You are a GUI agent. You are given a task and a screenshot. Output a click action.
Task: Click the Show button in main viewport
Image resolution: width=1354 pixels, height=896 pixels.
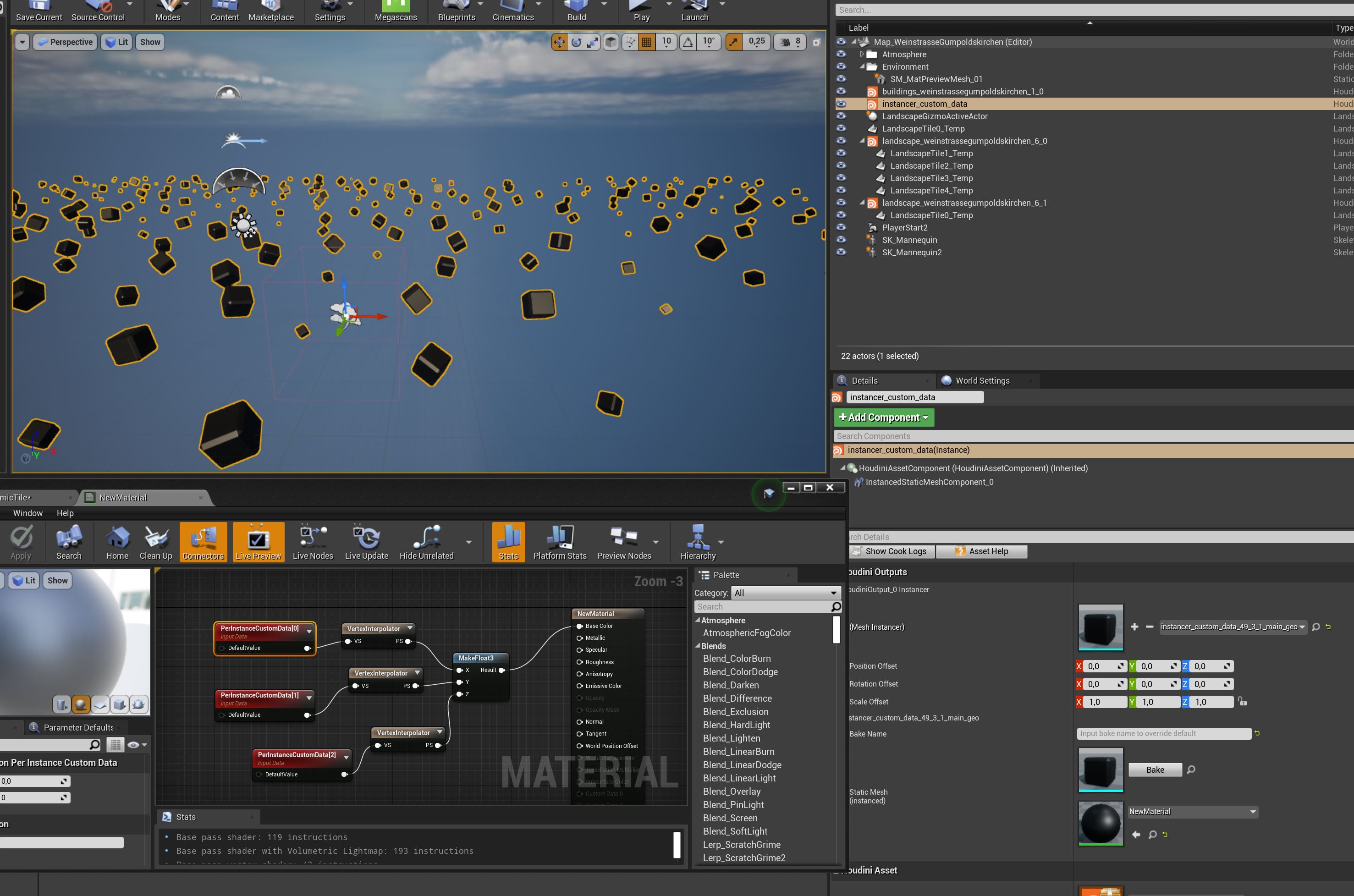pyautogui.click(x=150, y=42)
